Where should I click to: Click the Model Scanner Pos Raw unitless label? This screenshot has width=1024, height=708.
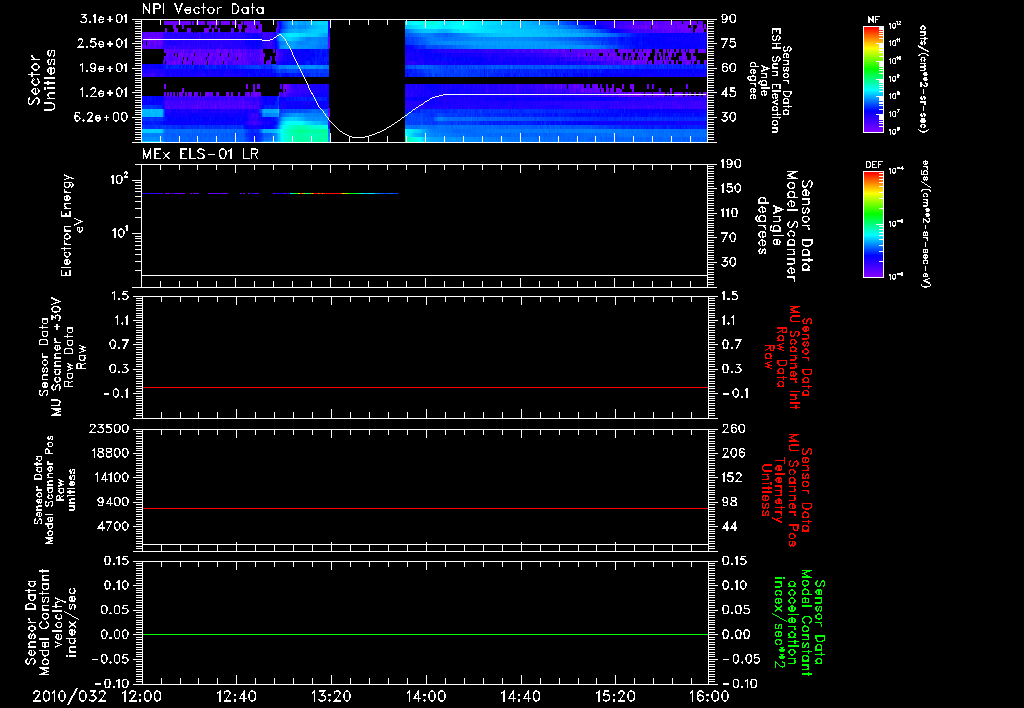point(54,490)
